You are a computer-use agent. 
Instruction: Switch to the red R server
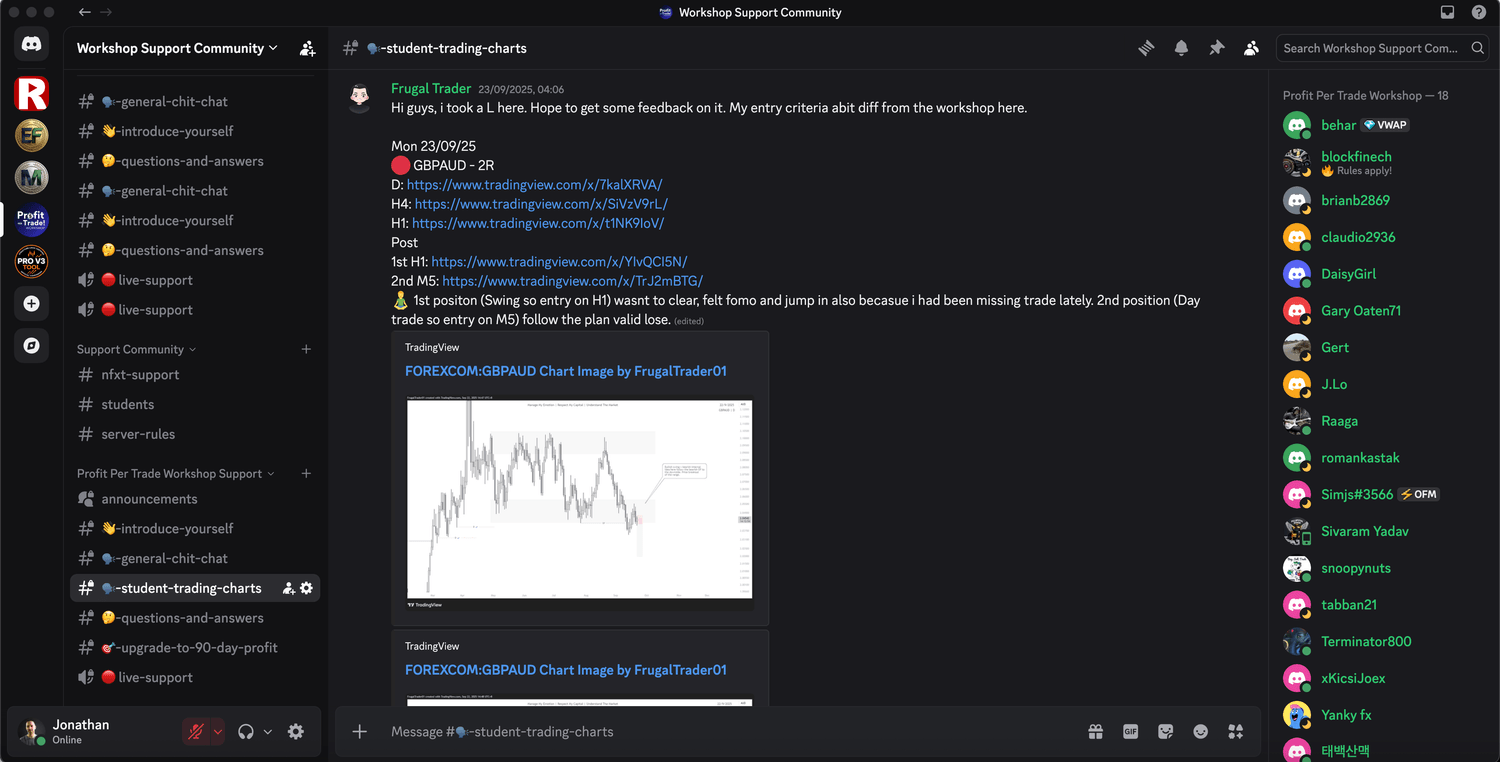(31, 93)
